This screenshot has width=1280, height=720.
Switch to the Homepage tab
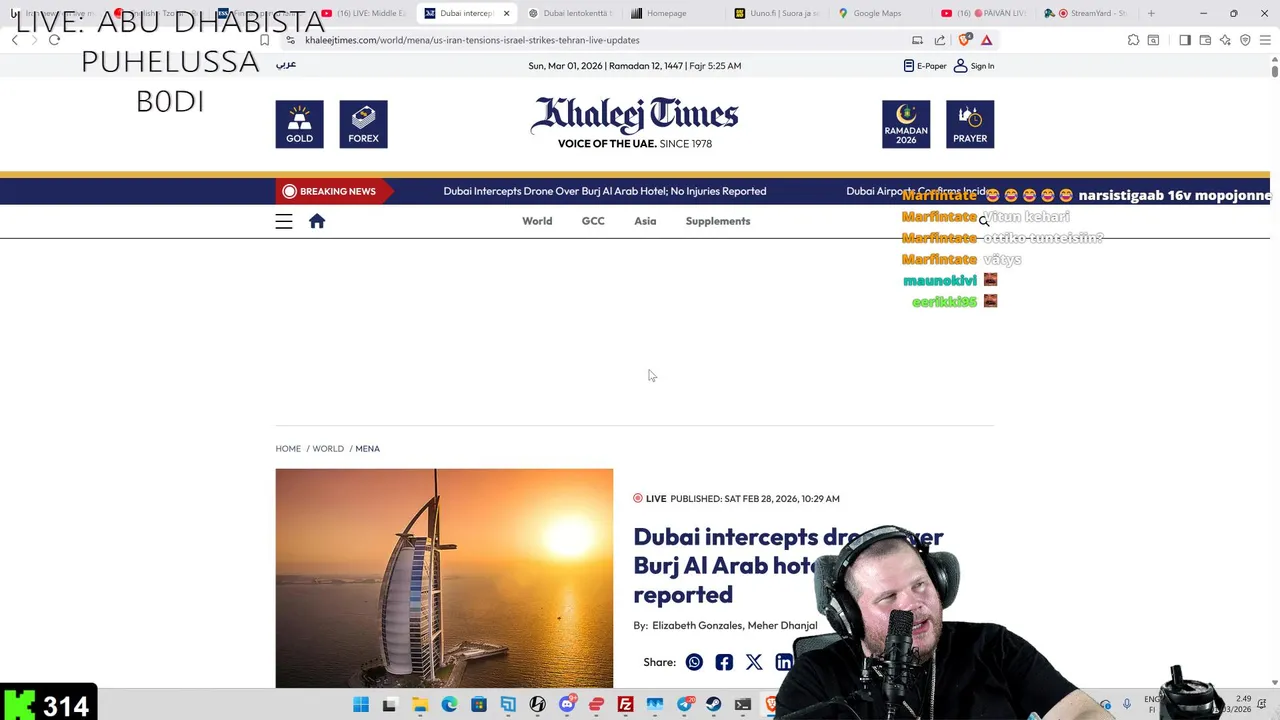[x=666, y=13]
